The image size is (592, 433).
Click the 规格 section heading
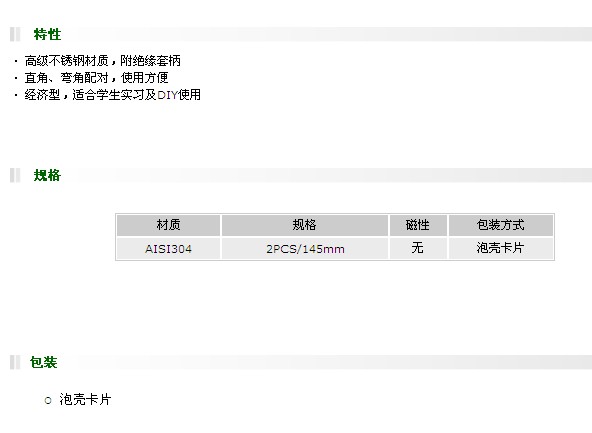click(x=47, y=175)
